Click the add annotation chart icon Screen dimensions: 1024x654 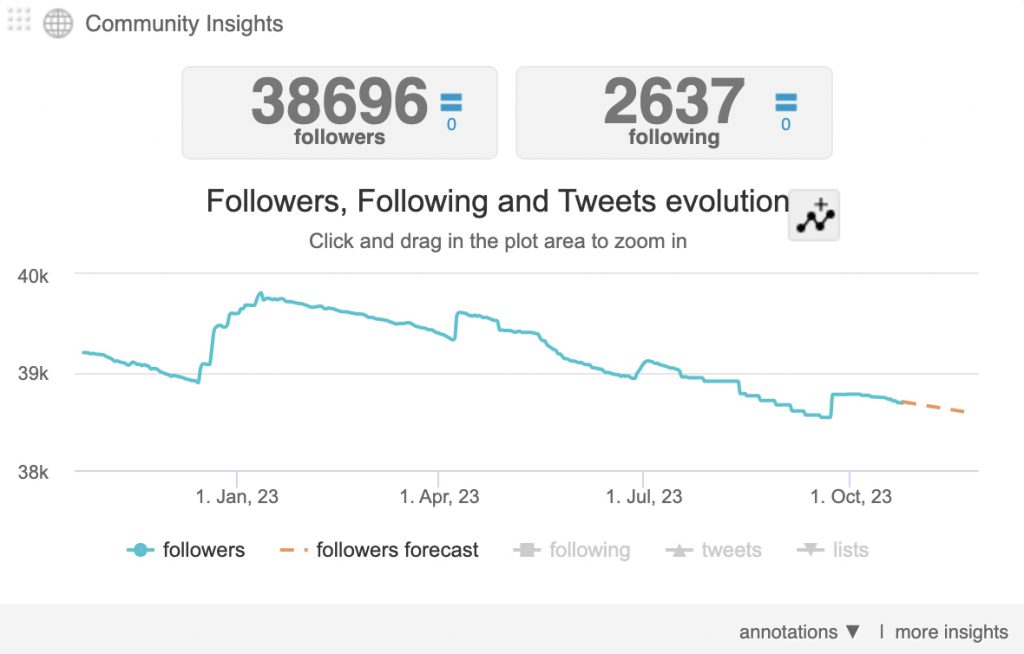814,214
